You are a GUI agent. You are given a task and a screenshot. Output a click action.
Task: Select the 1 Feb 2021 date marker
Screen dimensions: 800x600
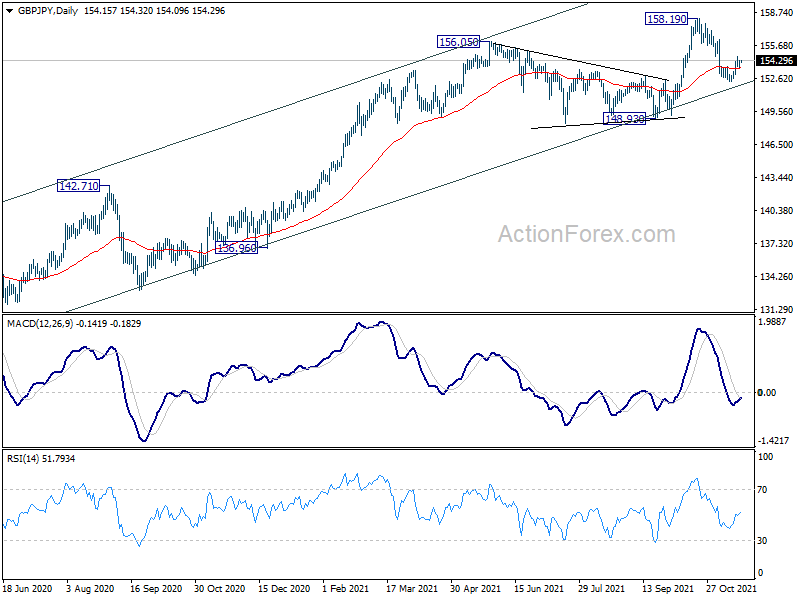tap(346, 588)
